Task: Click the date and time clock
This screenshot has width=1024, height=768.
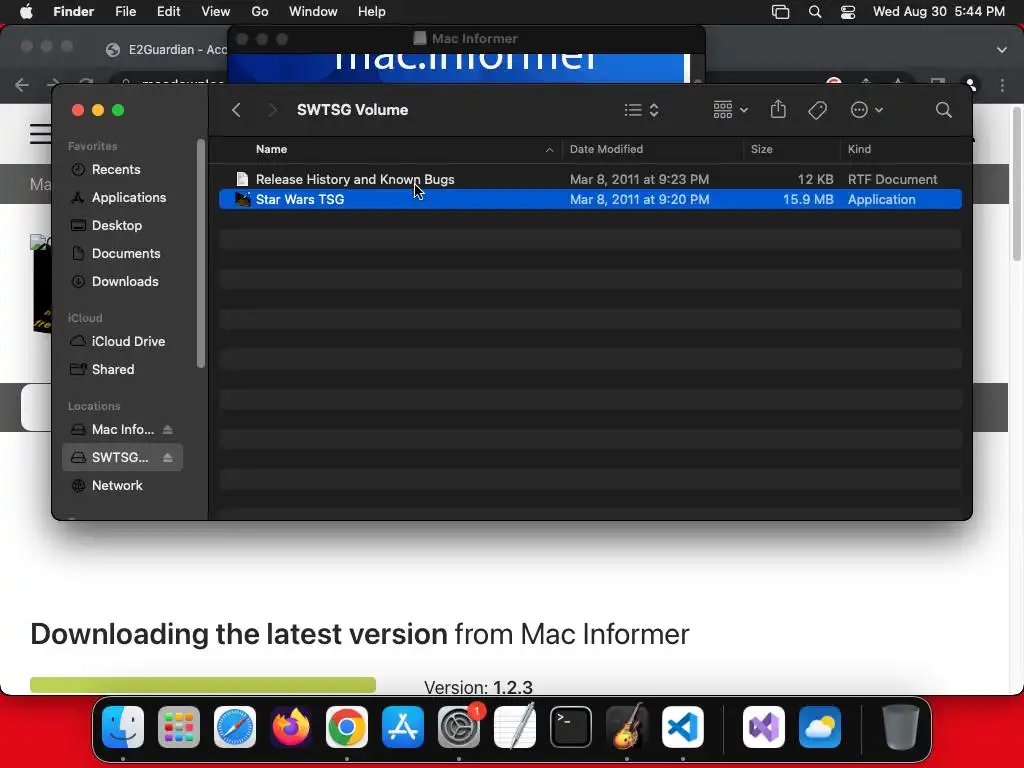Action: (938, 12)
